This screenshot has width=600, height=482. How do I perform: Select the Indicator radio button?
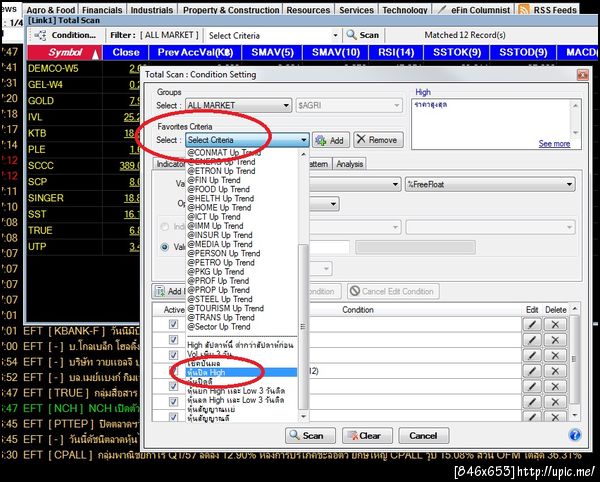(165, 227)
